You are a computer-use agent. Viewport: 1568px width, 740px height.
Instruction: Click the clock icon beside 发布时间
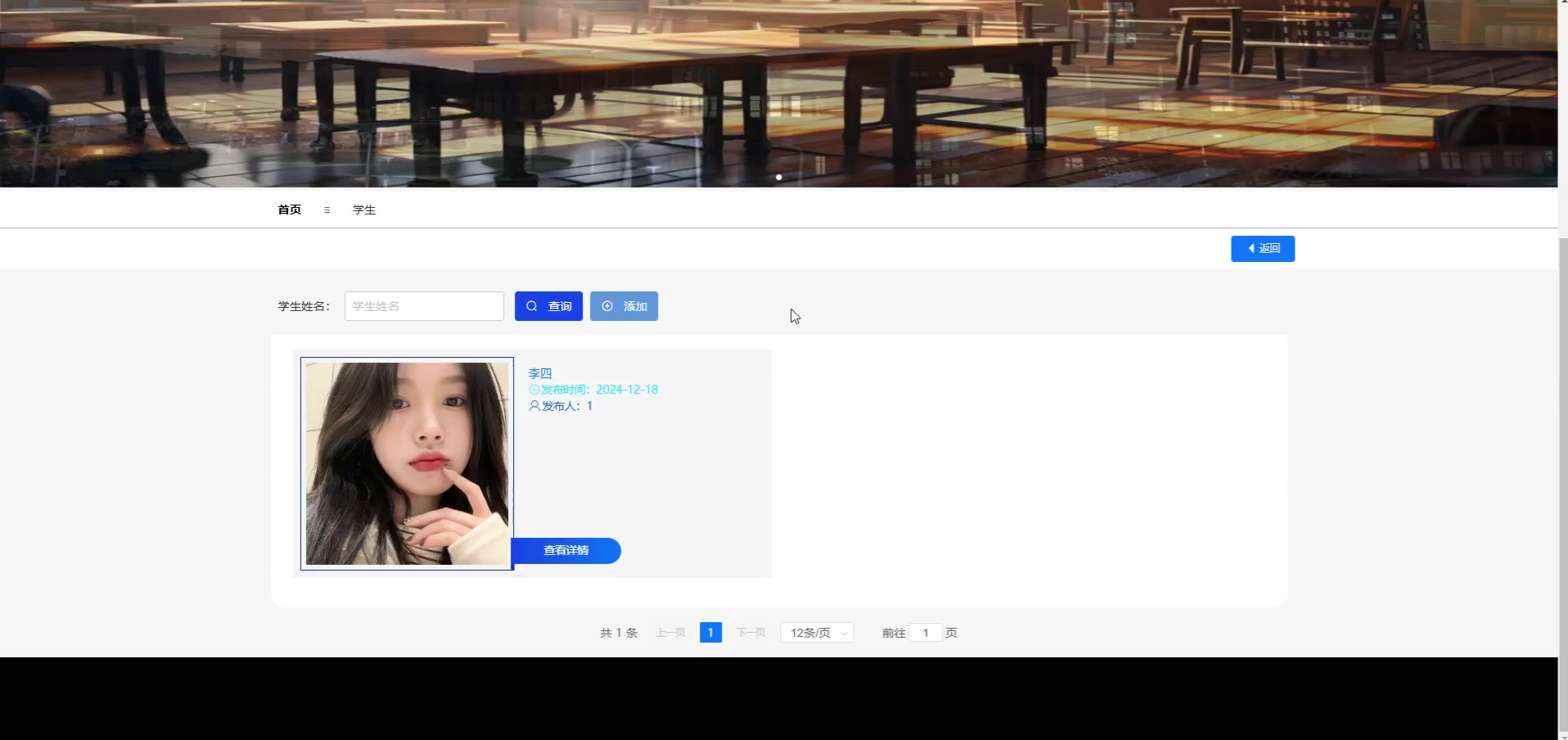click(534, 390)
